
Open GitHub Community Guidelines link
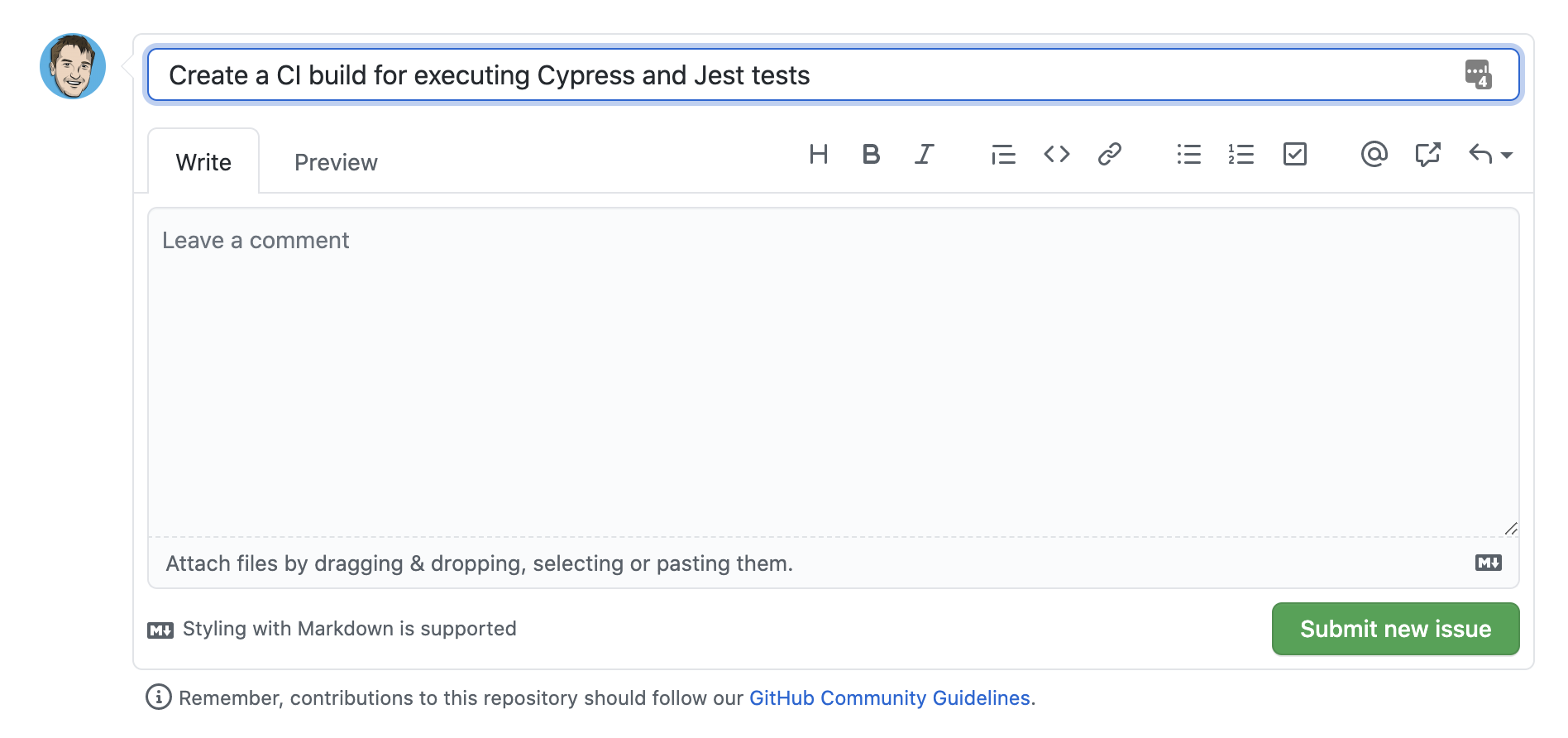[890, 697]
